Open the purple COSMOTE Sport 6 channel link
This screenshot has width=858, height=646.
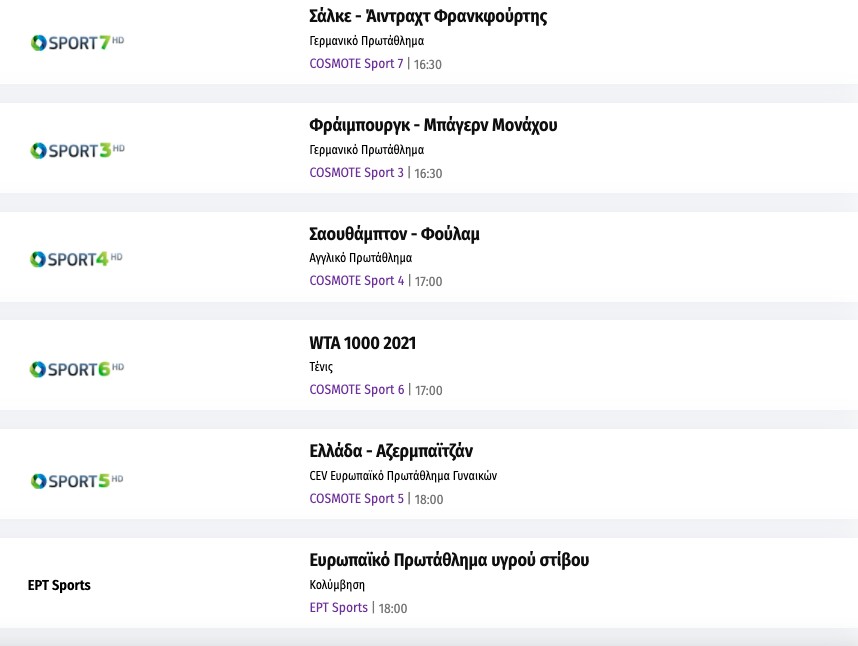point(356,389)
